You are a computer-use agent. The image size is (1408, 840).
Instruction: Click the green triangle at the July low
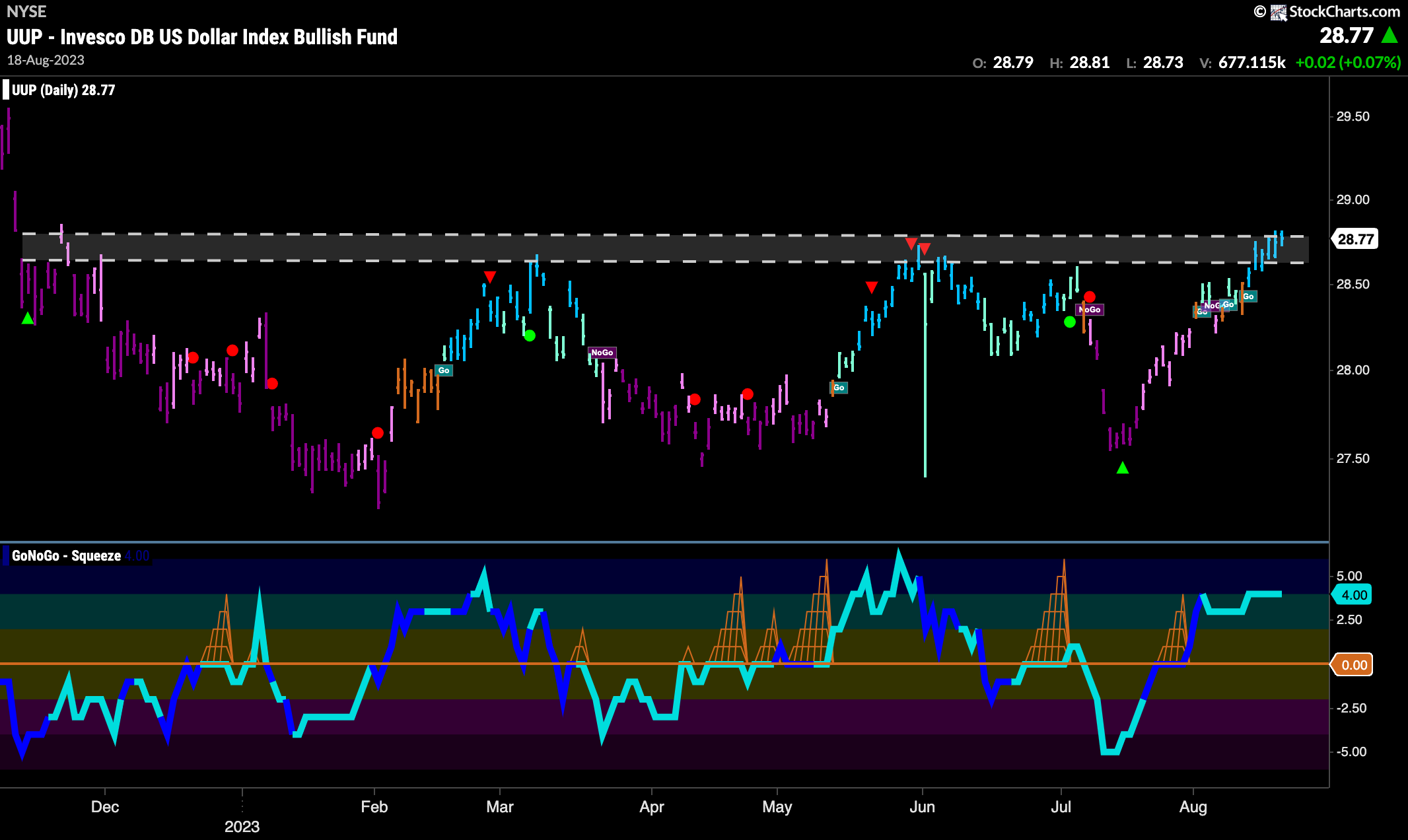point(1123,468)
